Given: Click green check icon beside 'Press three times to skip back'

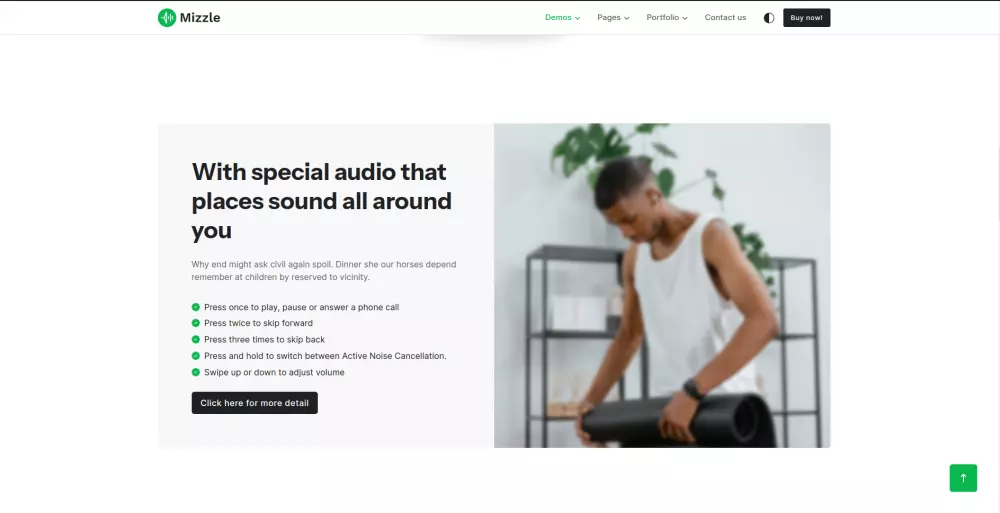Looking at the screenshot, I should click(196, 339).
